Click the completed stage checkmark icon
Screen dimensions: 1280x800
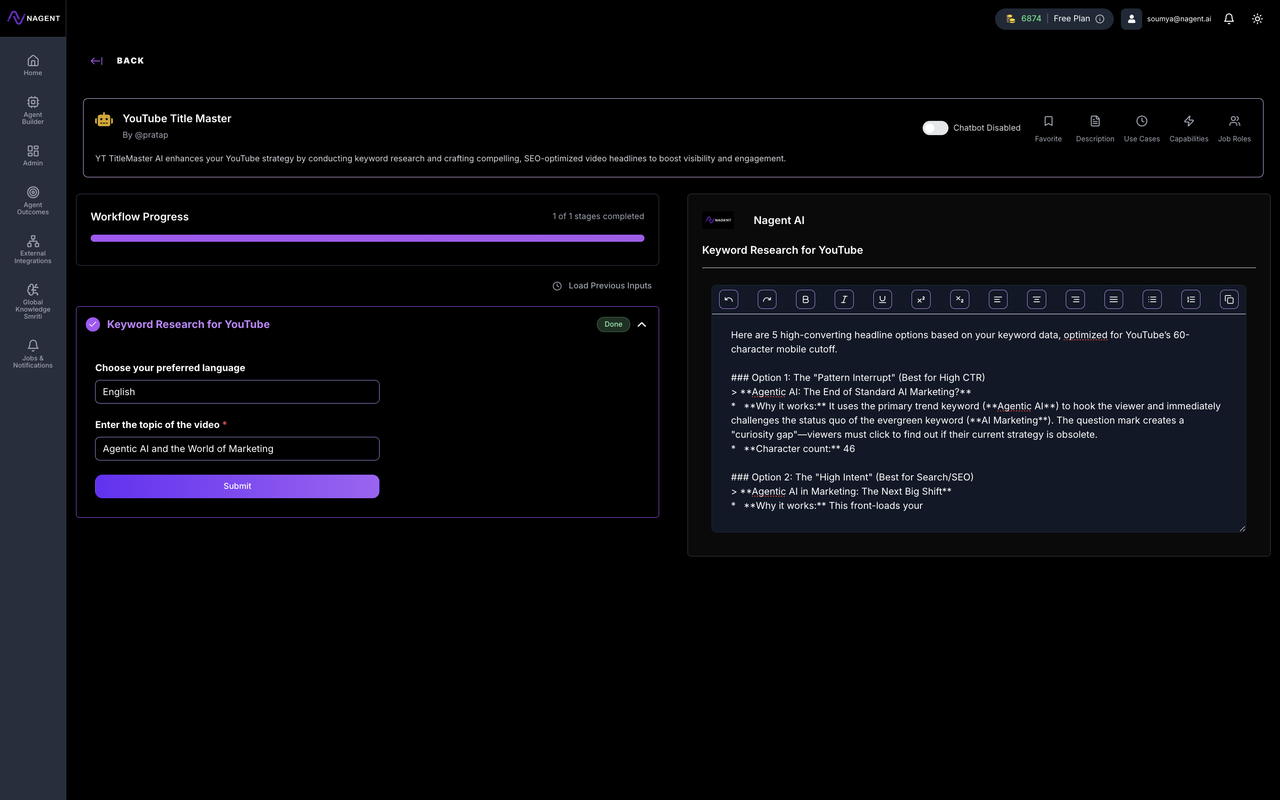pos(93,324)
